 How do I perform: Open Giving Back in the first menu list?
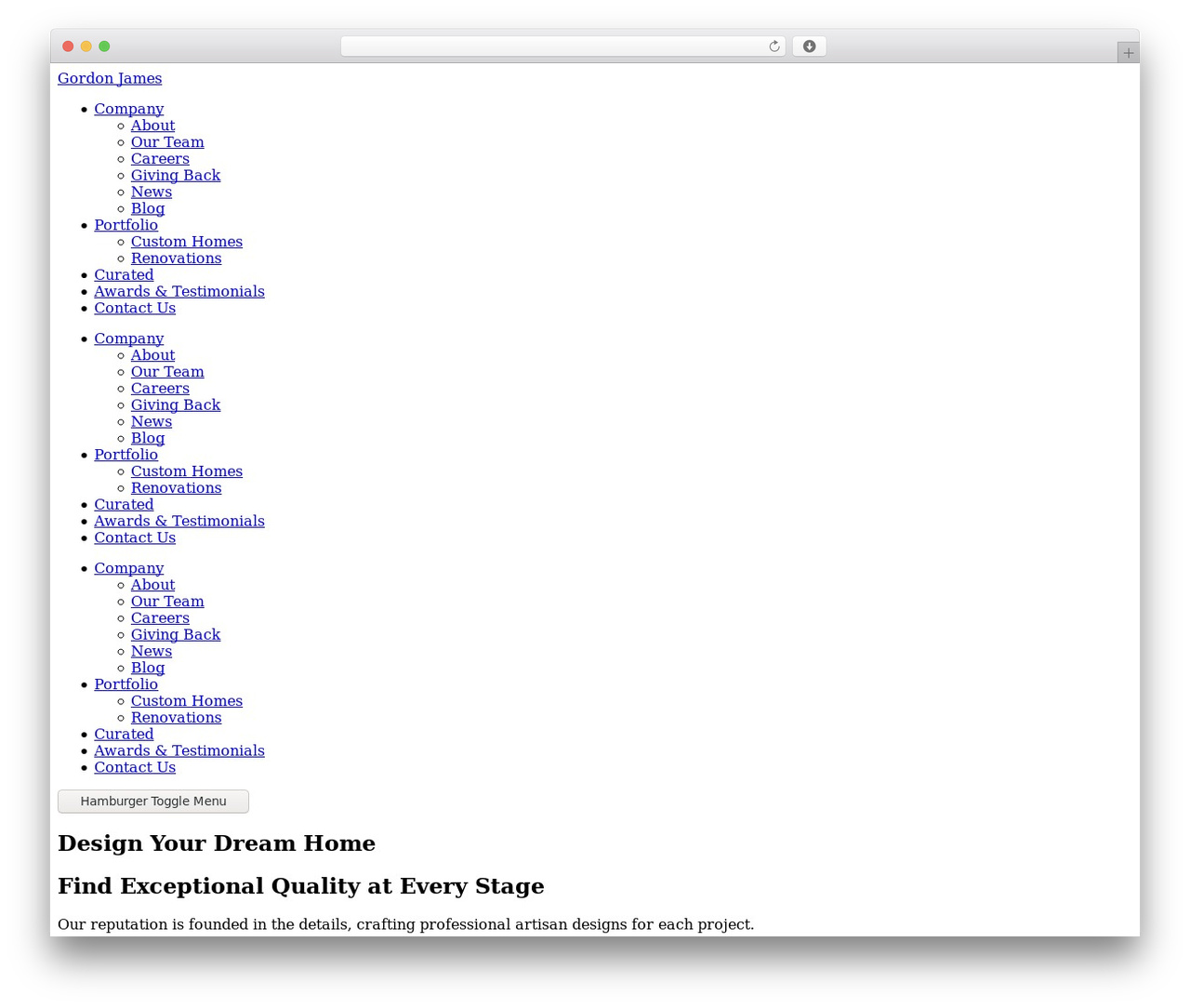tap(176, 176)
